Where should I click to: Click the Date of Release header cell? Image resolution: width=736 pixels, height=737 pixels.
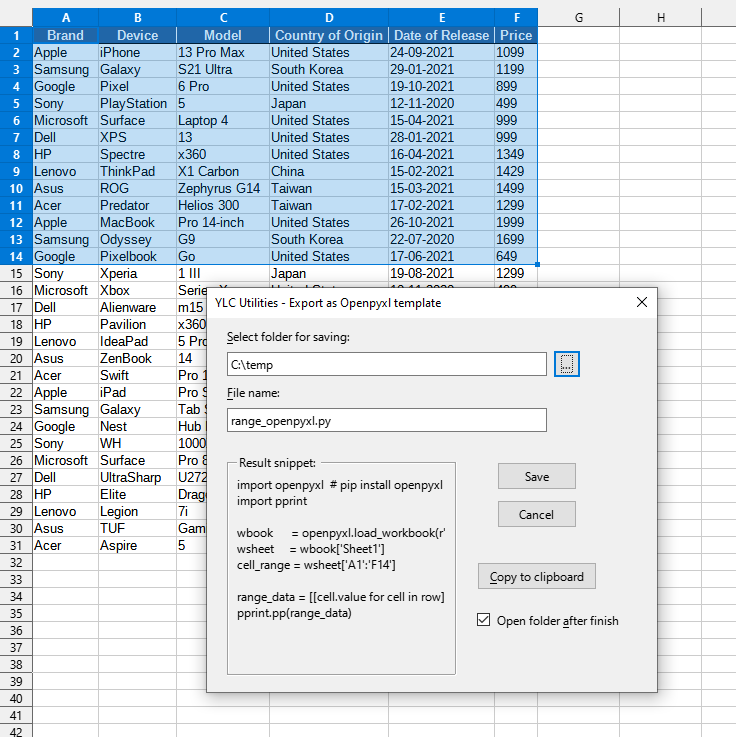pos(441,35)
